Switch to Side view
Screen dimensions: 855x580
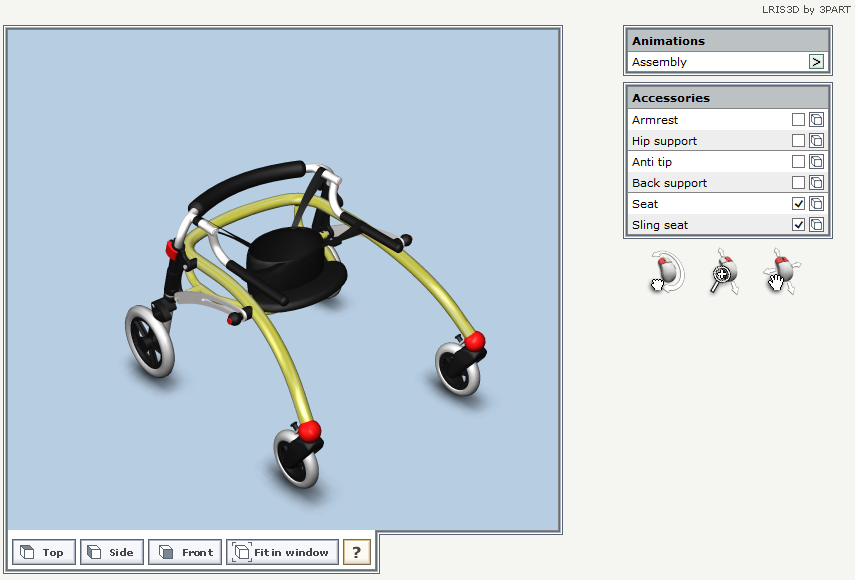pos(112,552)
